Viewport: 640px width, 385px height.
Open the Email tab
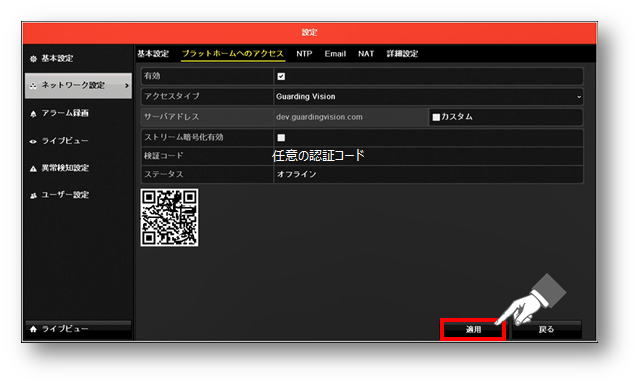pos(335,54)
